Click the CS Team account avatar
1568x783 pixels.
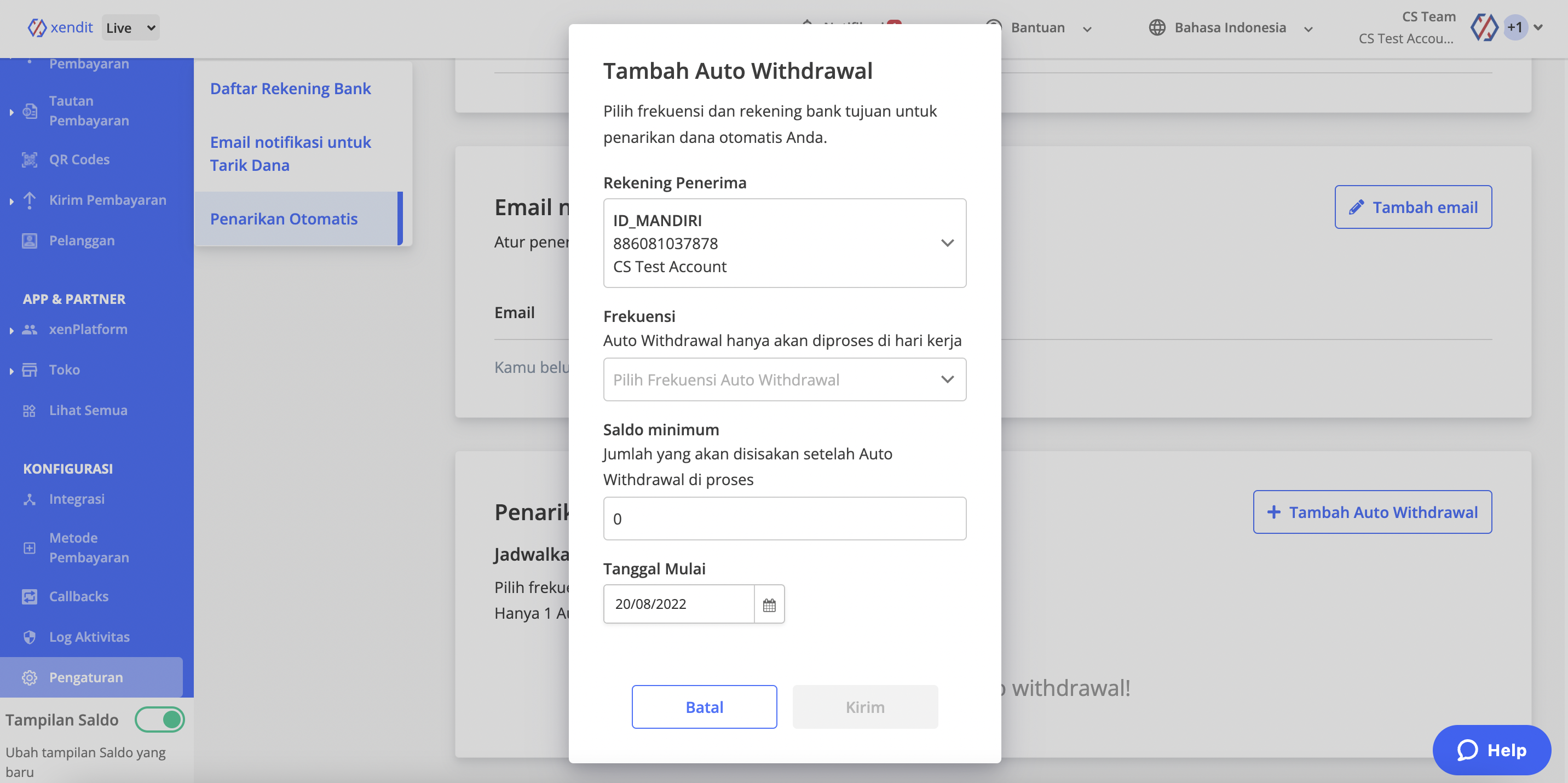[x=1484, y=27]
